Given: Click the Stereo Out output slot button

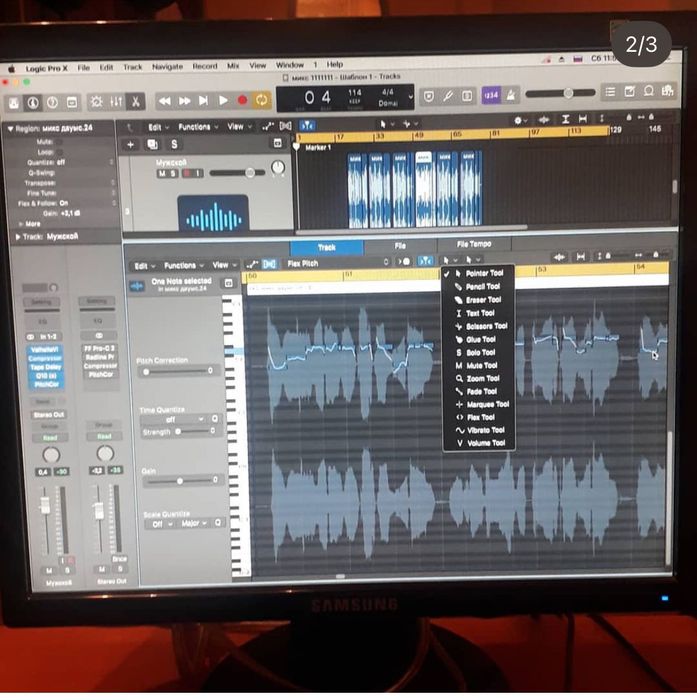Looking at the screenshot, I should pyautogui.click(x=49, y=415).
